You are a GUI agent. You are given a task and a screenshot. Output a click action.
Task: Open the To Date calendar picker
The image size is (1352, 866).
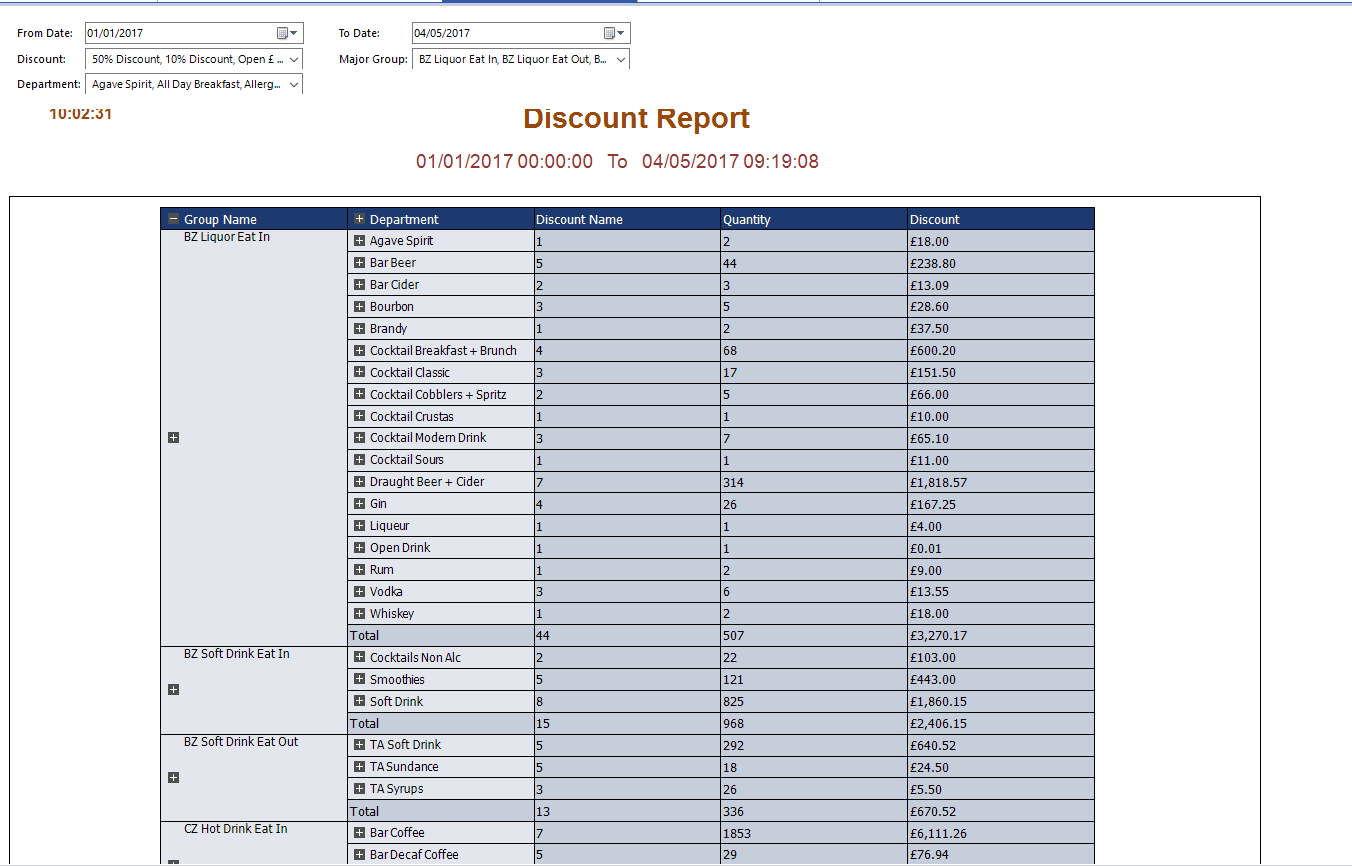pos(614,33)
